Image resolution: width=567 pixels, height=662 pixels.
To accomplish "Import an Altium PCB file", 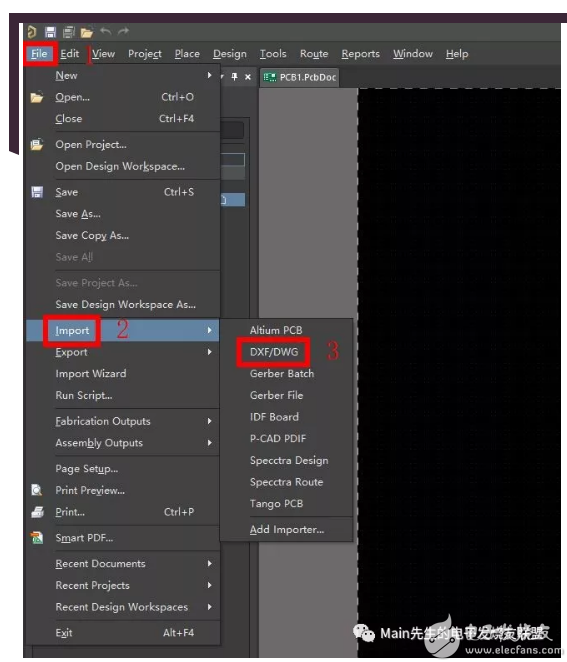I will [286, 330].
